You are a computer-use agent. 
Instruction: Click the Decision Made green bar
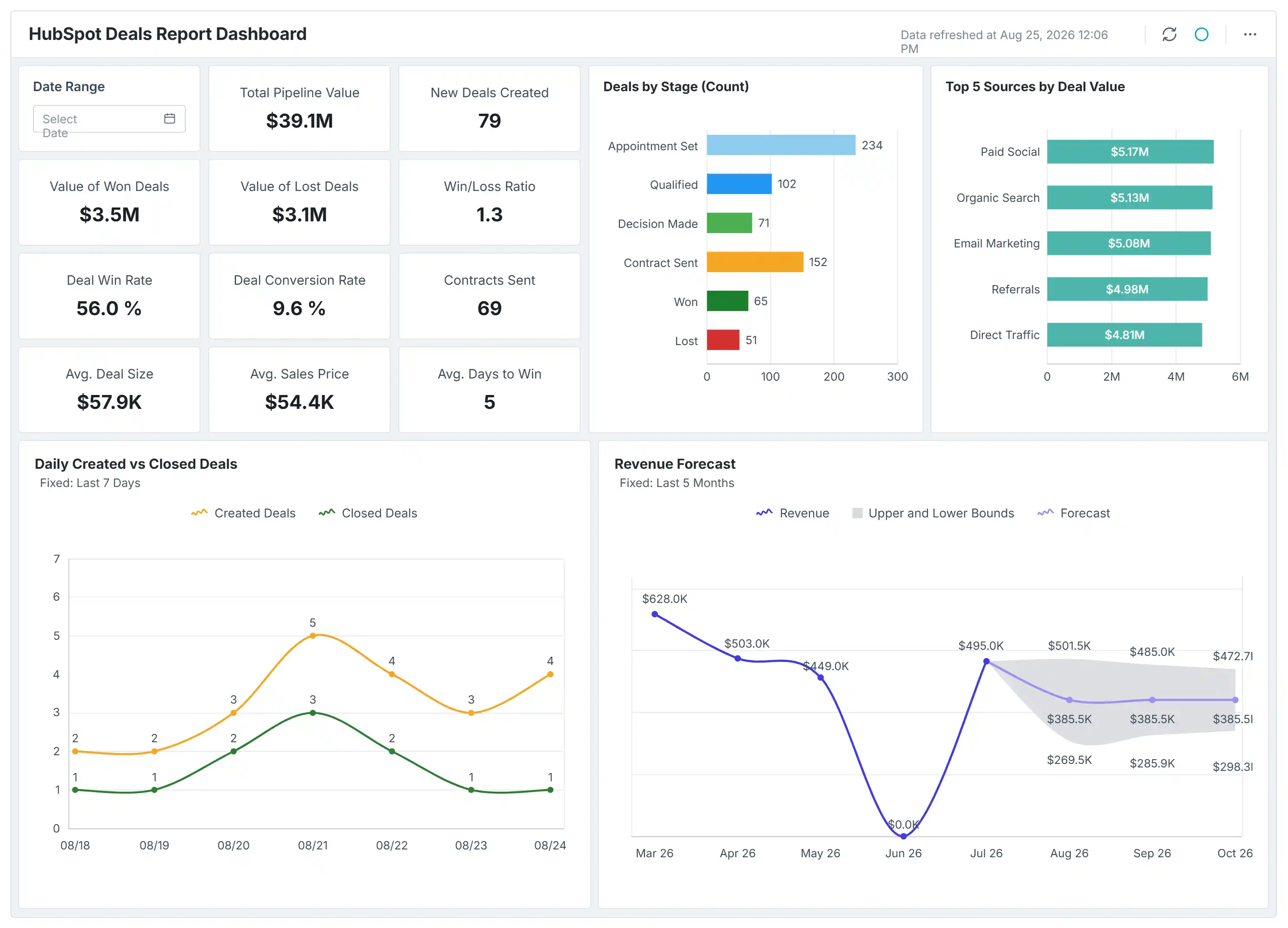(729, 223)
